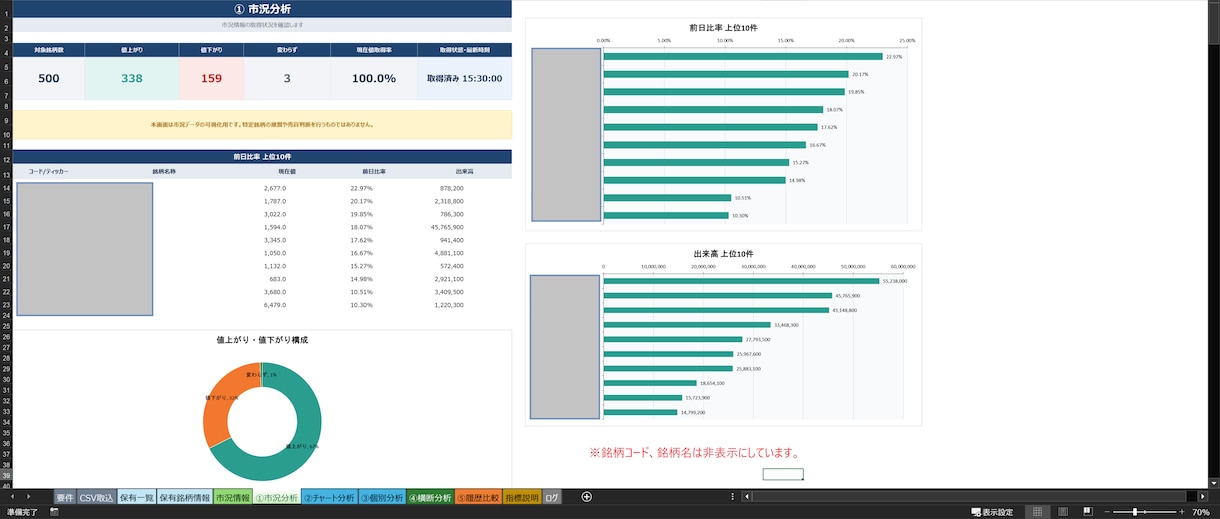Select the ①市況分析 sheet tab
This screenshot has width=1220, height=519.
coord(276,497)
